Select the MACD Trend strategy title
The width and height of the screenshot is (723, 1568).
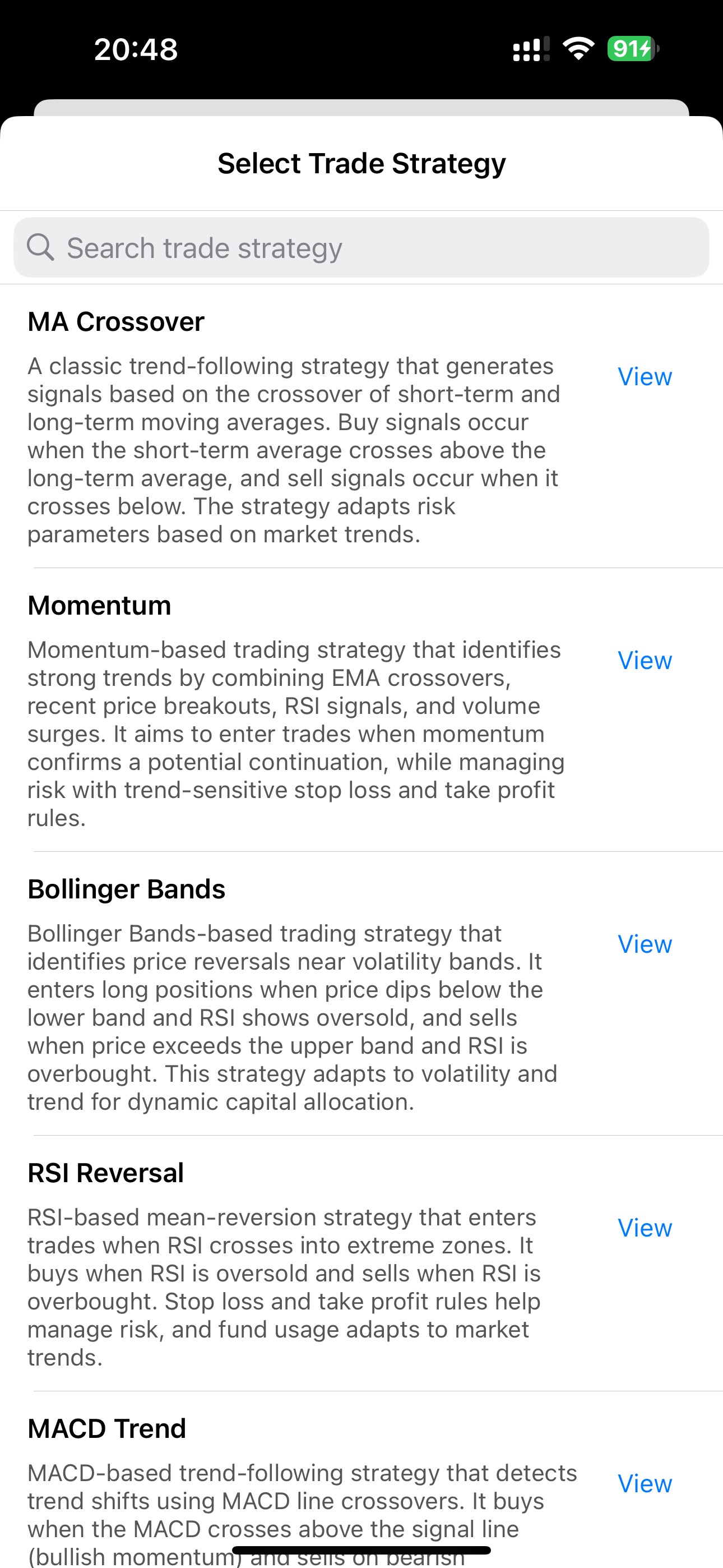click(x=107, y=1428)
